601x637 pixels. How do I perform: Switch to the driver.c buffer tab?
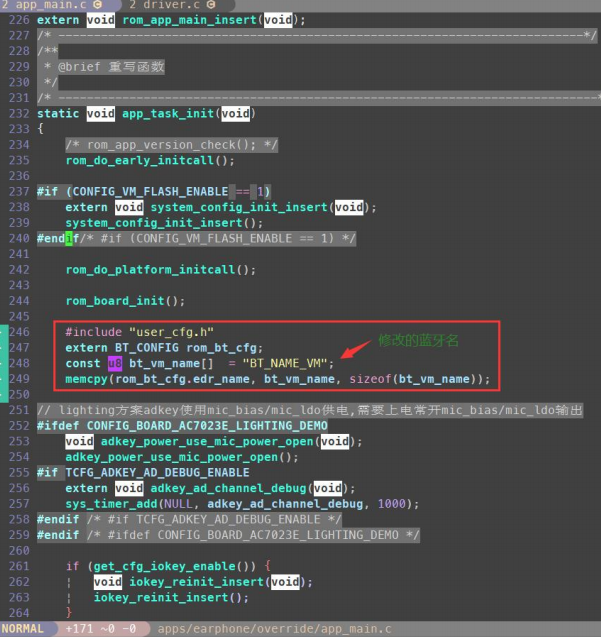click(x=173, y=5)
